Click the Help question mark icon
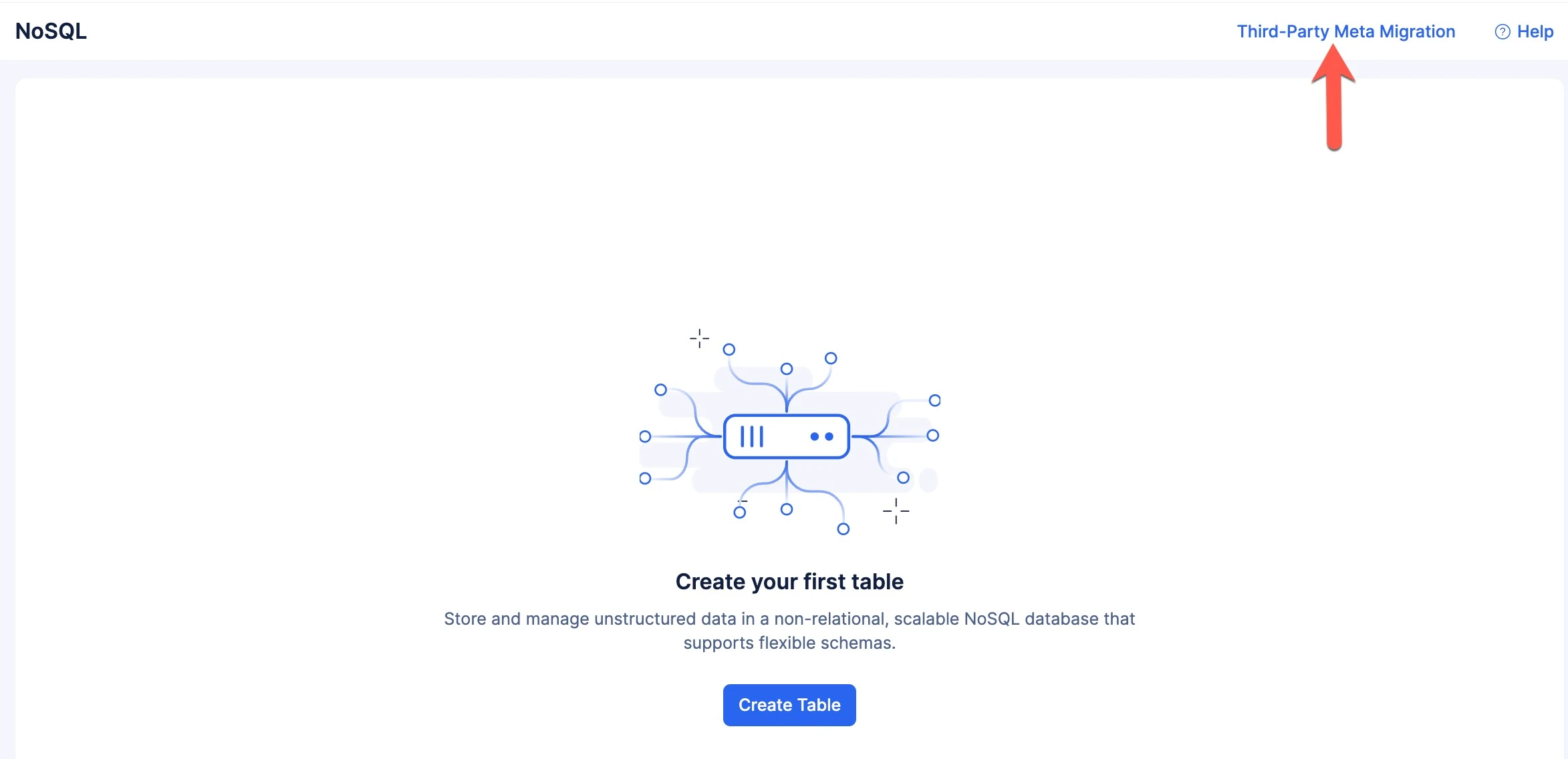1568x759 pixels. (x=1502, y=31)
